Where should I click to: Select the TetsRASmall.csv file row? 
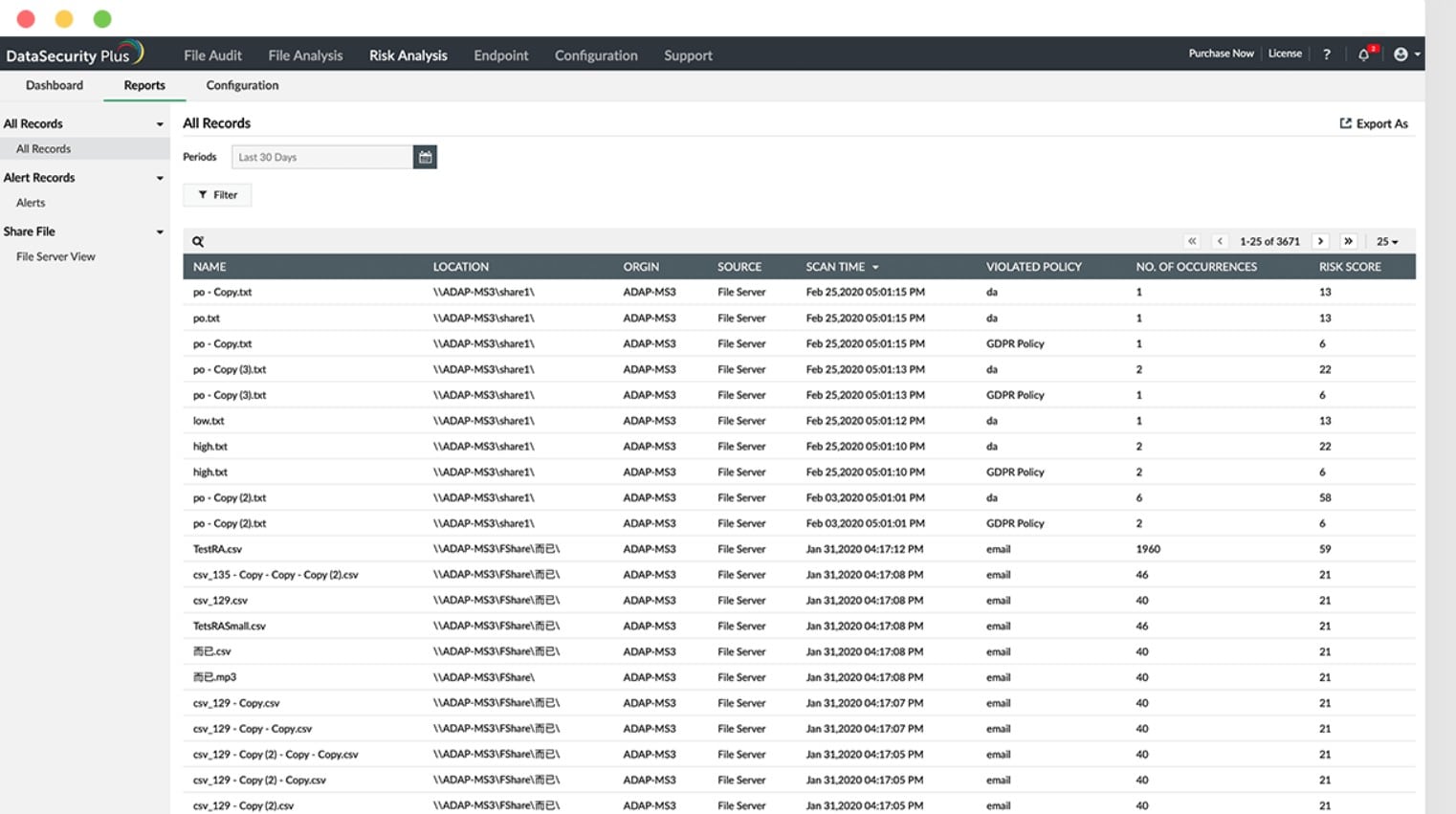(799, 626)
